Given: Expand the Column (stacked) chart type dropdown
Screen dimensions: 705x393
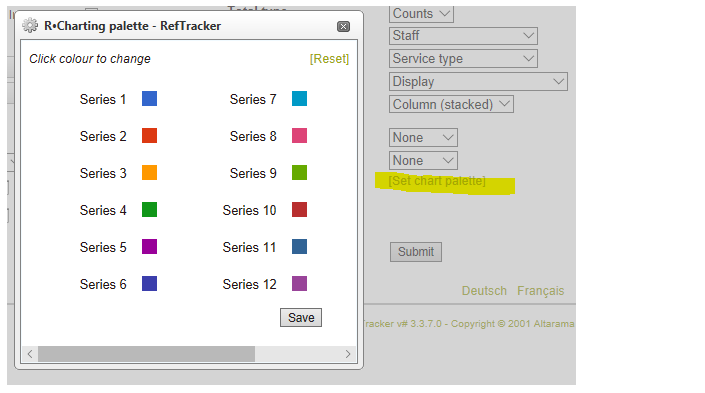Looking at the screenshot, I should click(451, 104).
